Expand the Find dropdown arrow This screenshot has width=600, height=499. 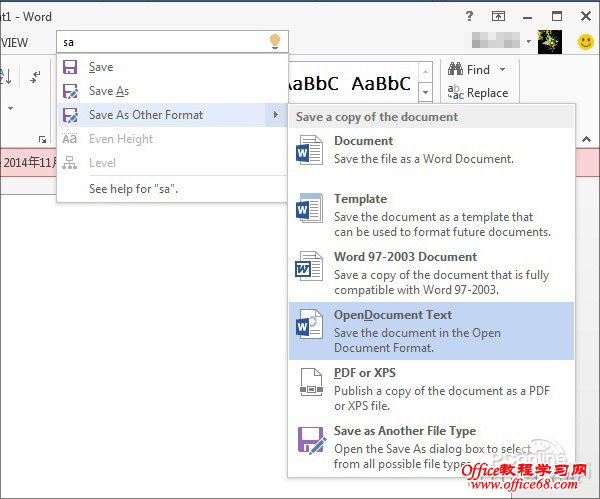tap(502, 69)
